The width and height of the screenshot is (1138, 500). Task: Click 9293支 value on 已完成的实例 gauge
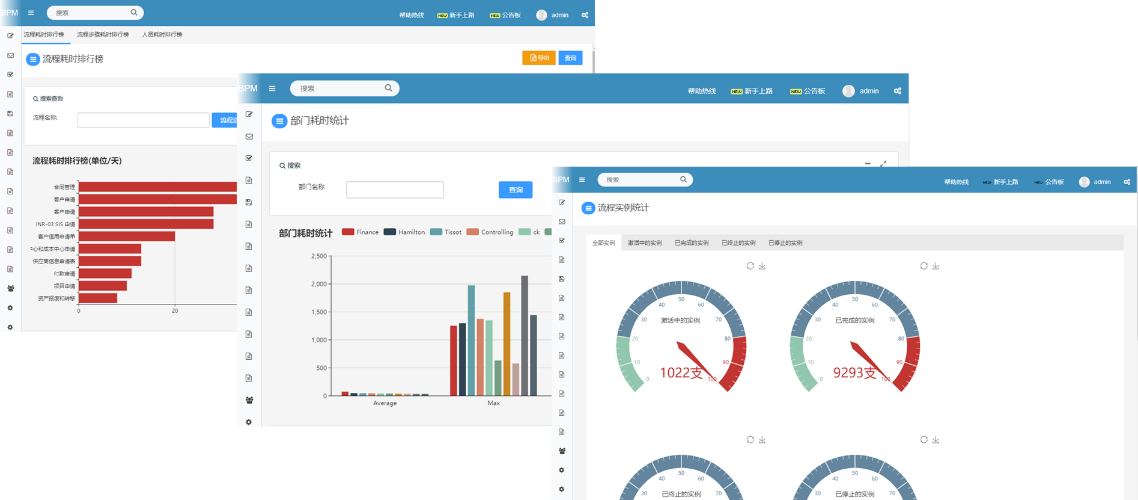tap(855, 373)
